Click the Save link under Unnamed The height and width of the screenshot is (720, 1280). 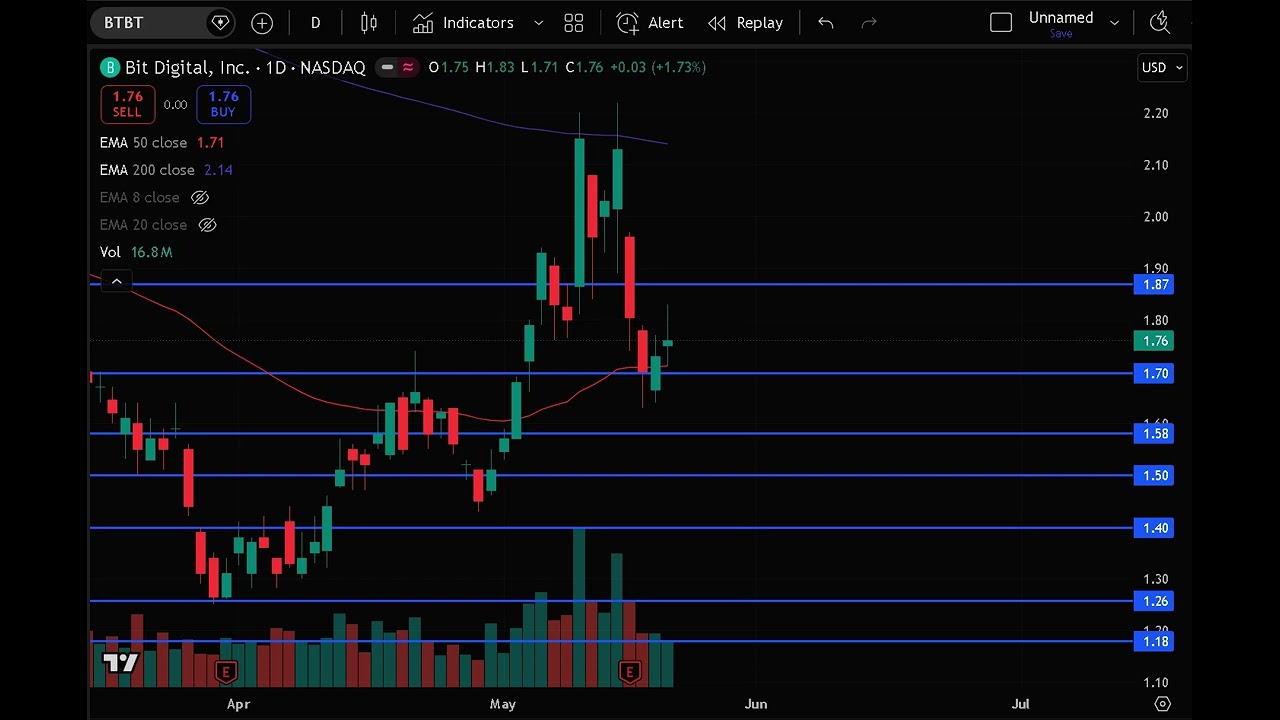[x=1061, y=34]
